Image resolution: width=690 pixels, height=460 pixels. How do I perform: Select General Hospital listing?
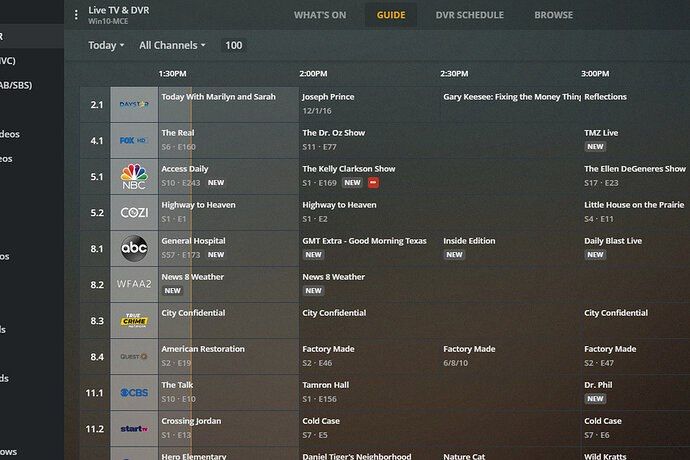click(228, 249)
